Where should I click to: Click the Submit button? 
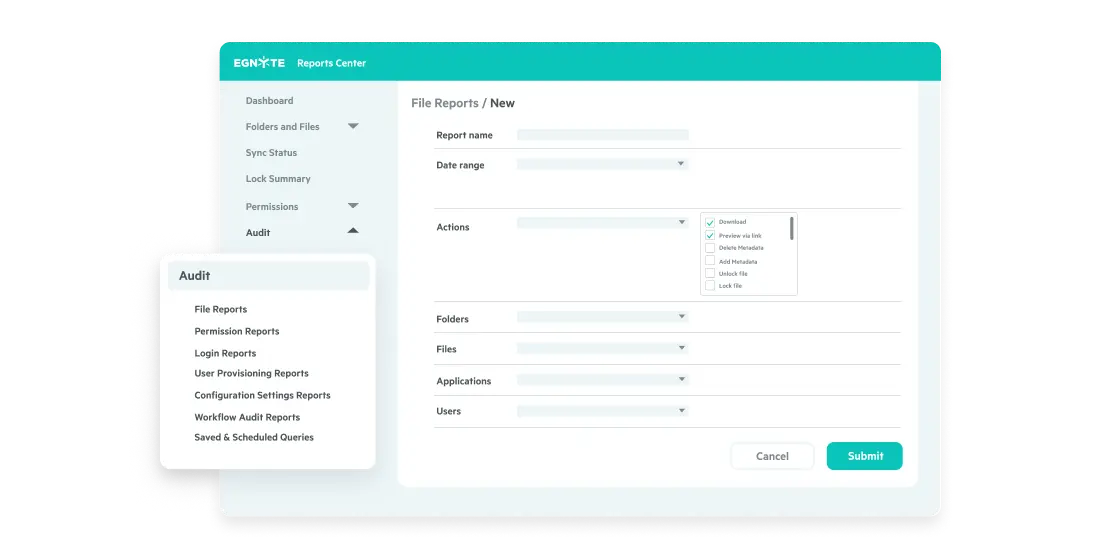point(865,456)
